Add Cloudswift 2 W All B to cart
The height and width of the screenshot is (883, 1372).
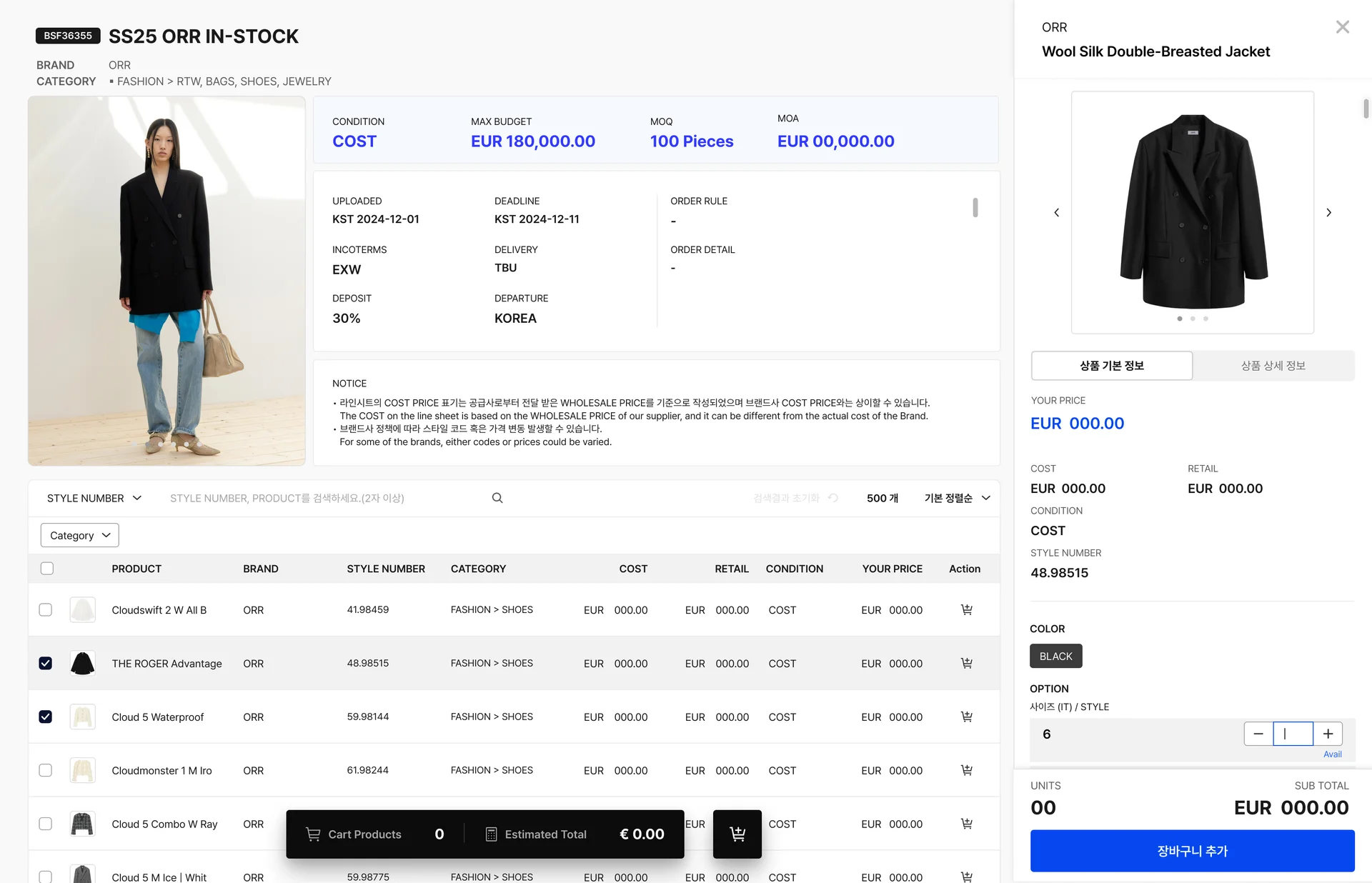[966, 609]
